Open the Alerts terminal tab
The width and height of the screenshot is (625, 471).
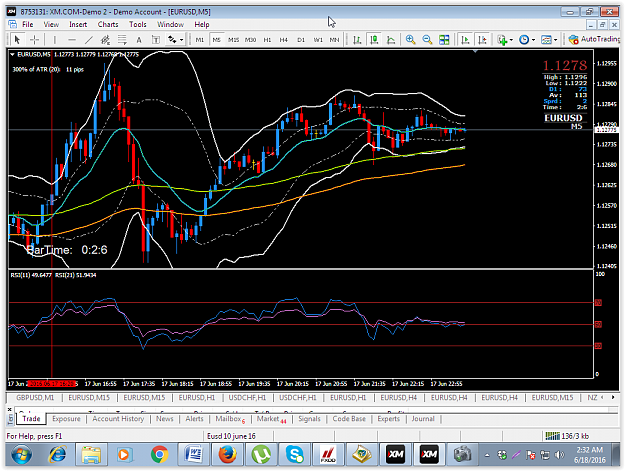coord(195,419)
